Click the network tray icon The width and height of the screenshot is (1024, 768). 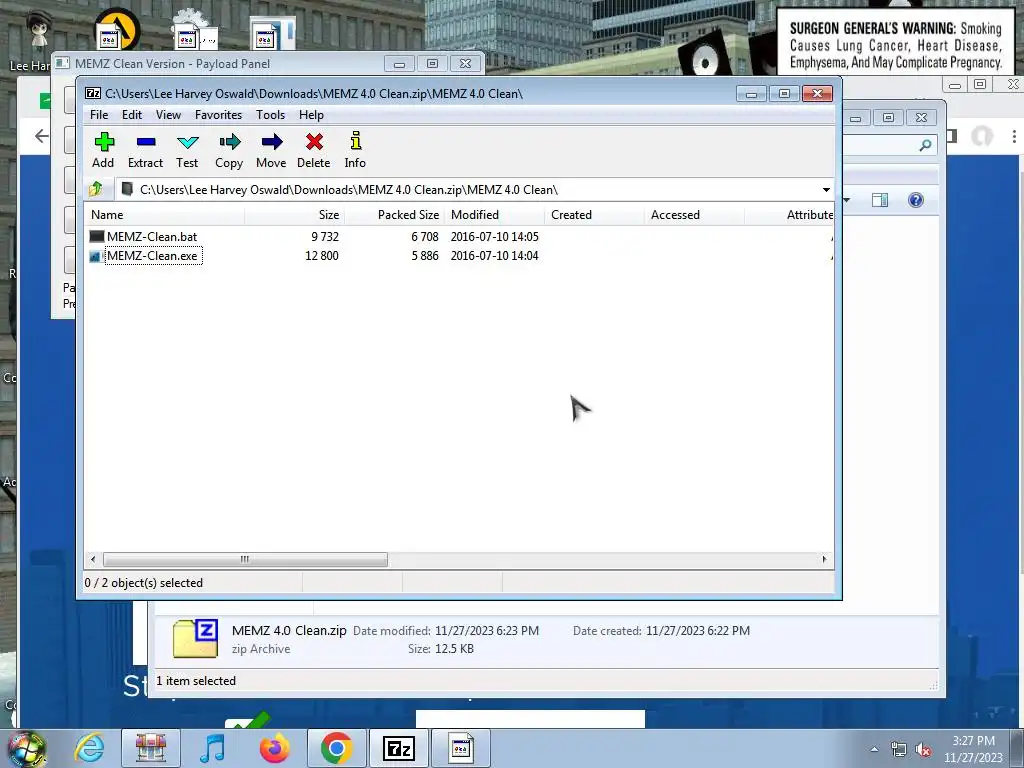(899, 749)
